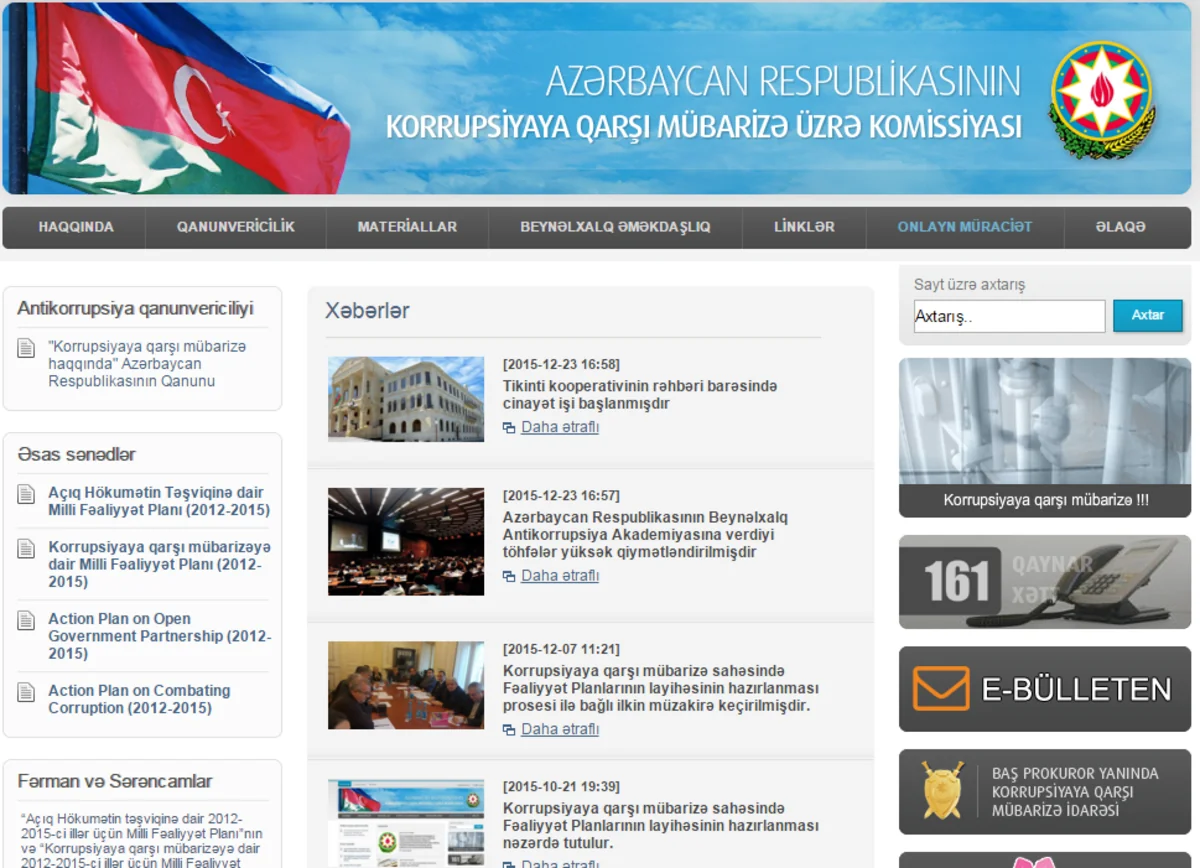This screenshot has height=868, width=1200.
Task: Open "Korrupsiyaya qarşı mübarizə haqqında" Qanunu link
Action: [146, 364]
